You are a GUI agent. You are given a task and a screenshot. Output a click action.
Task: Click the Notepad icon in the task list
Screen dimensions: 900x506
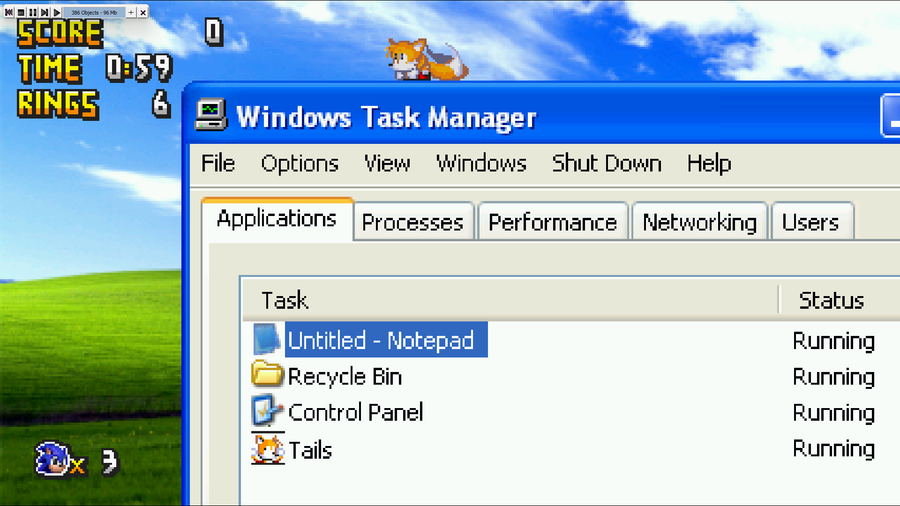coord(266,340)
